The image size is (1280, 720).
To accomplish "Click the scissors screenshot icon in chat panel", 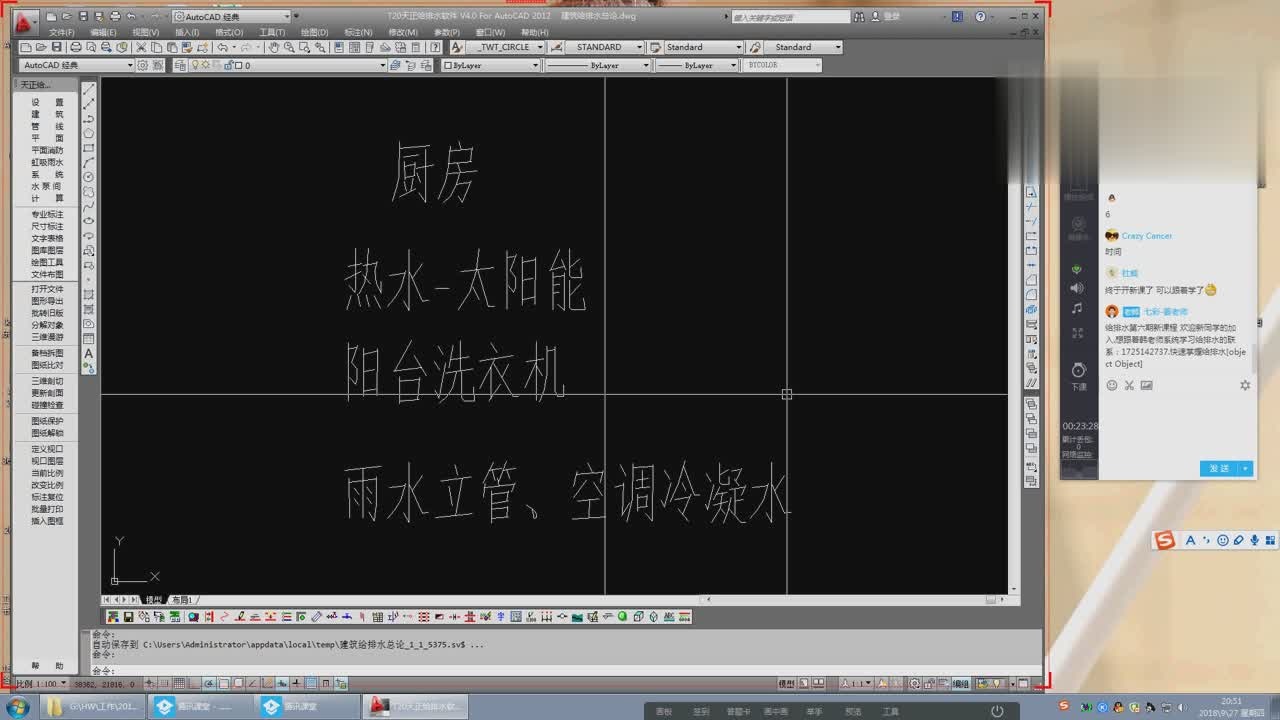I will 1129,385.
